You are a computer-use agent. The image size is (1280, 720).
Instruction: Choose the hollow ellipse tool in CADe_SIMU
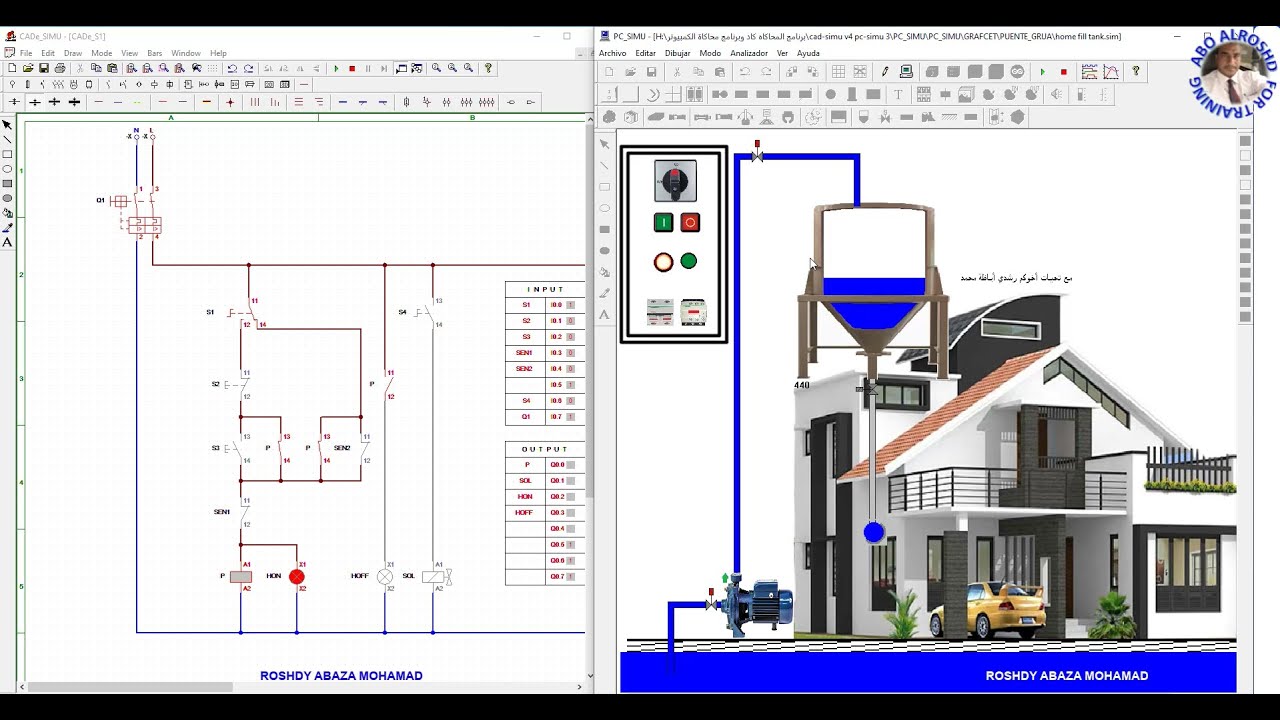(x=7, y=169)
